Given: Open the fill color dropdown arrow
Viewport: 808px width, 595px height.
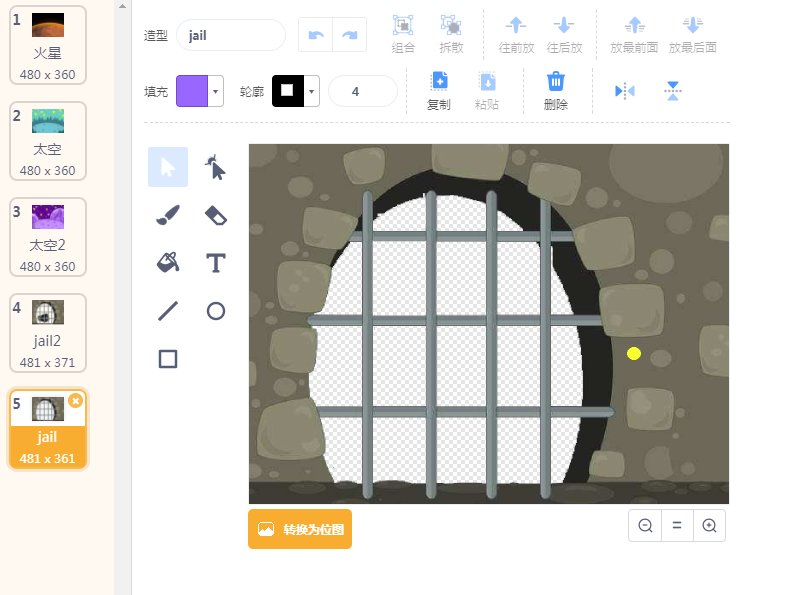Looking at the screenshot, I should [x=215, y=91].
